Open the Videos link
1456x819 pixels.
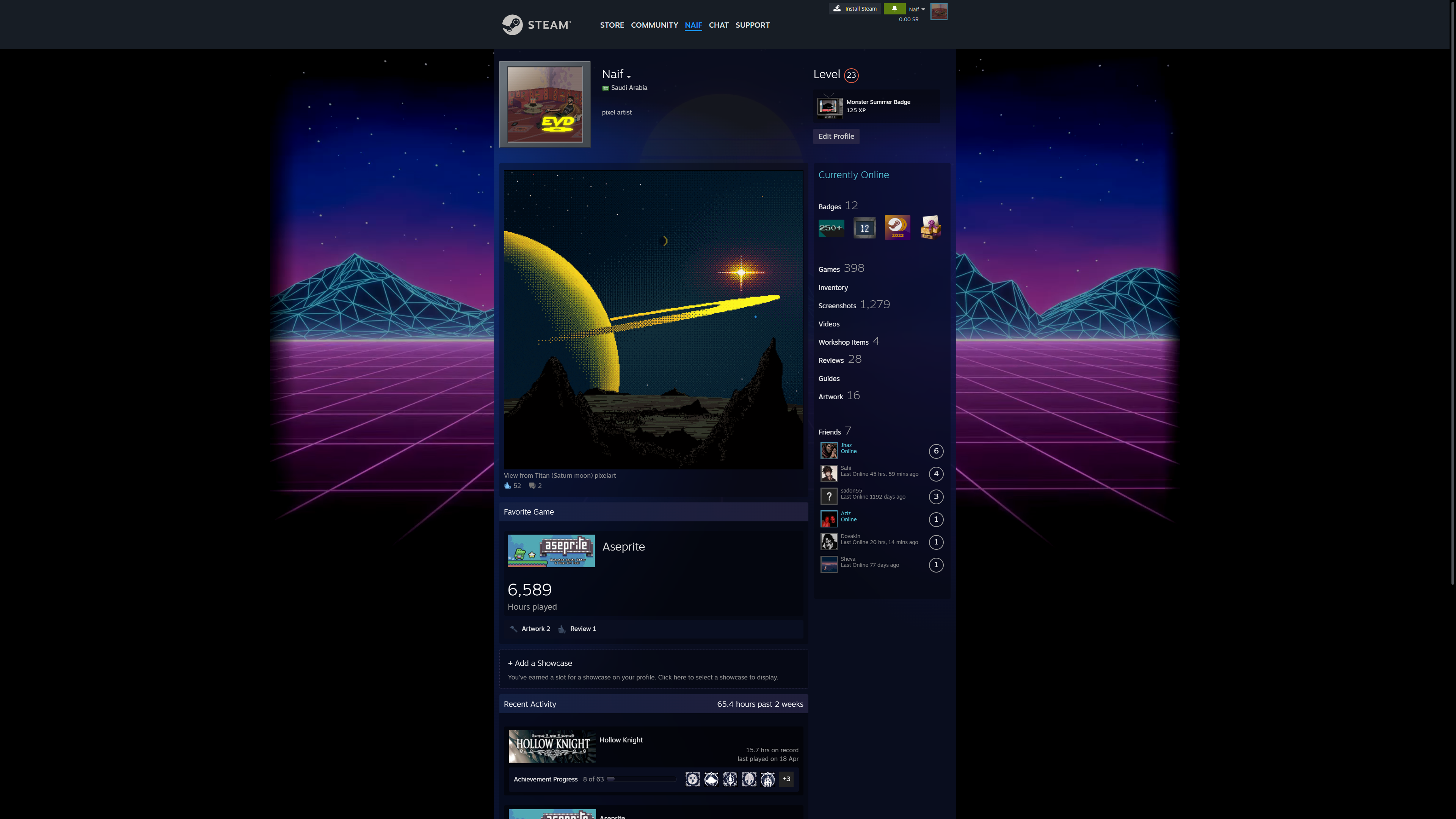tap(828, 324)
